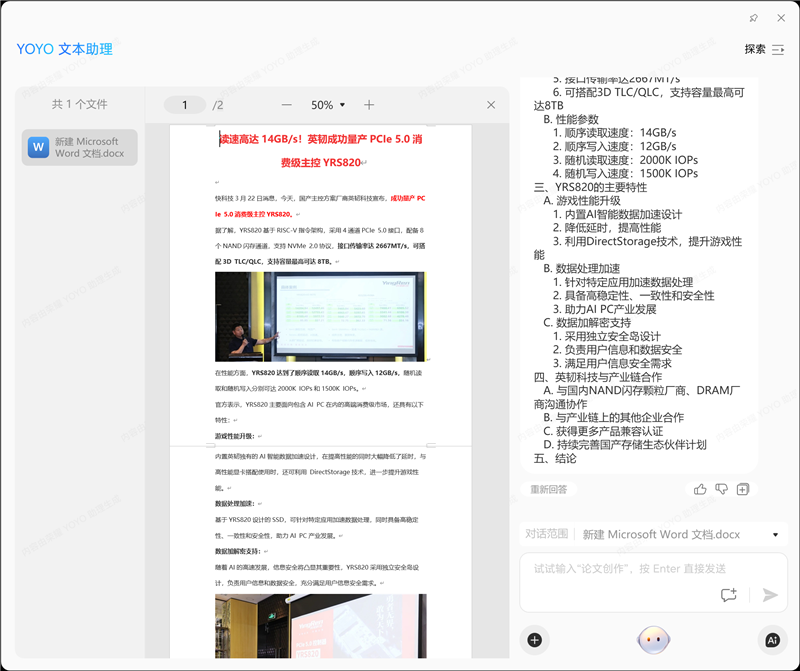Click the YOYO robot avatar
Viewport: 800px width, 671px height.
[653, 639]
